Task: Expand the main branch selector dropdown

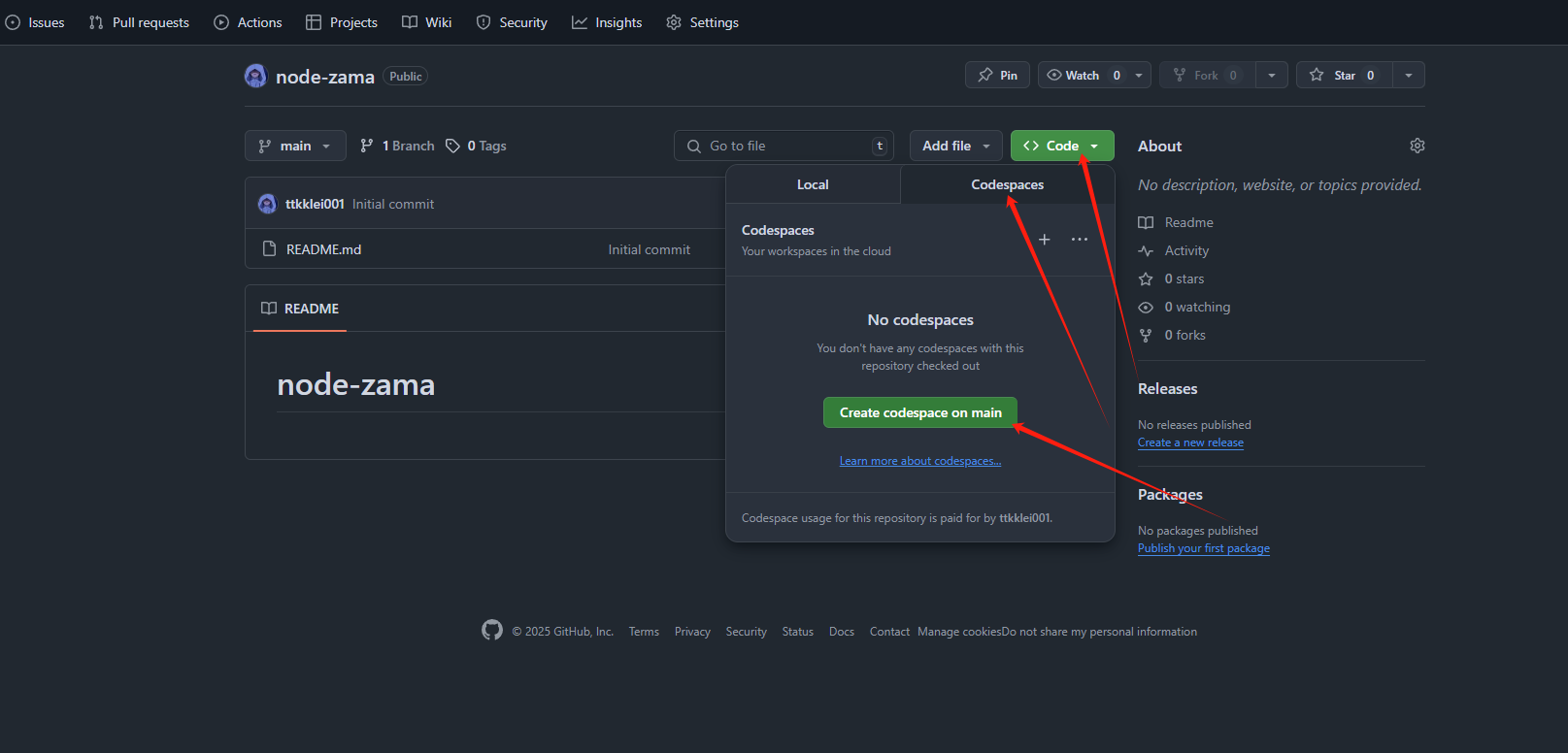Action: click(295, 146)
